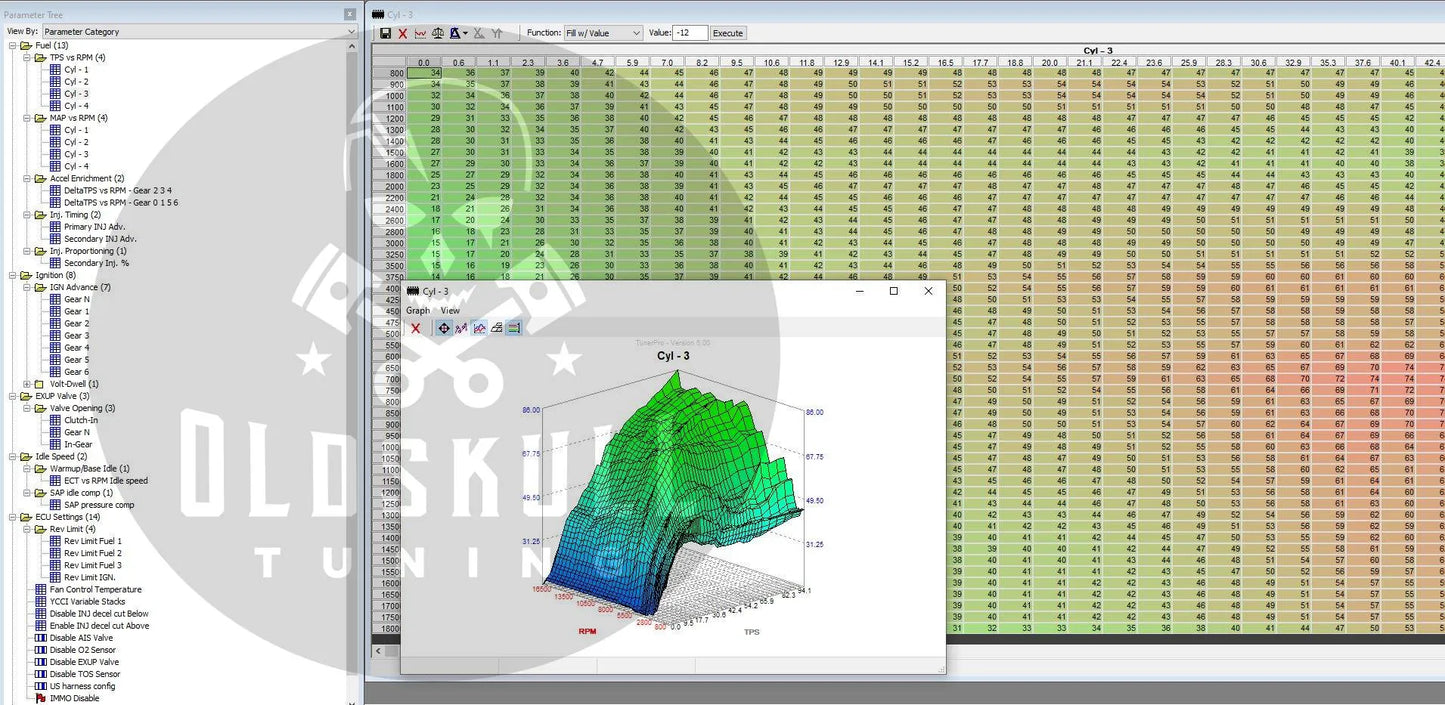Toggle the Disable EXUP Valve parameter
1445x705 pixels.
pos(84,662)
